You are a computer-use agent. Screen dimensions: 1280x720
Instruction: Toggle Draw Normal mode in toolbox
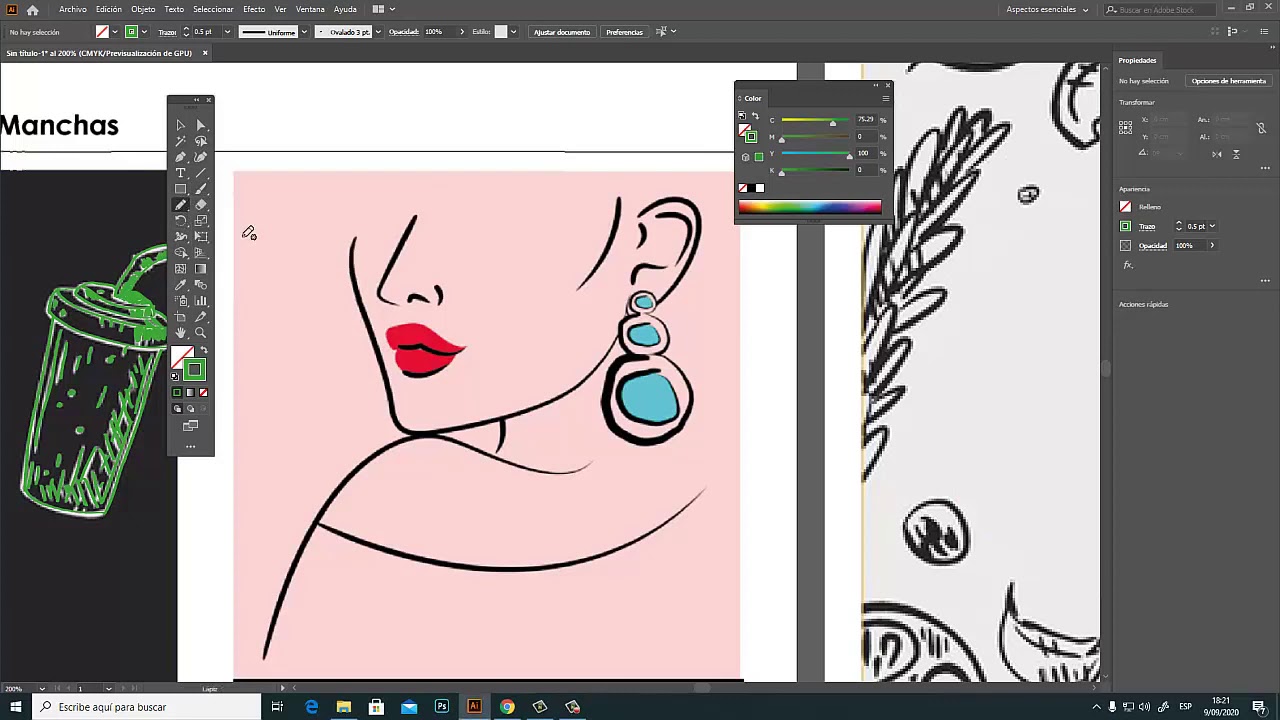click(x=177, y=408)
